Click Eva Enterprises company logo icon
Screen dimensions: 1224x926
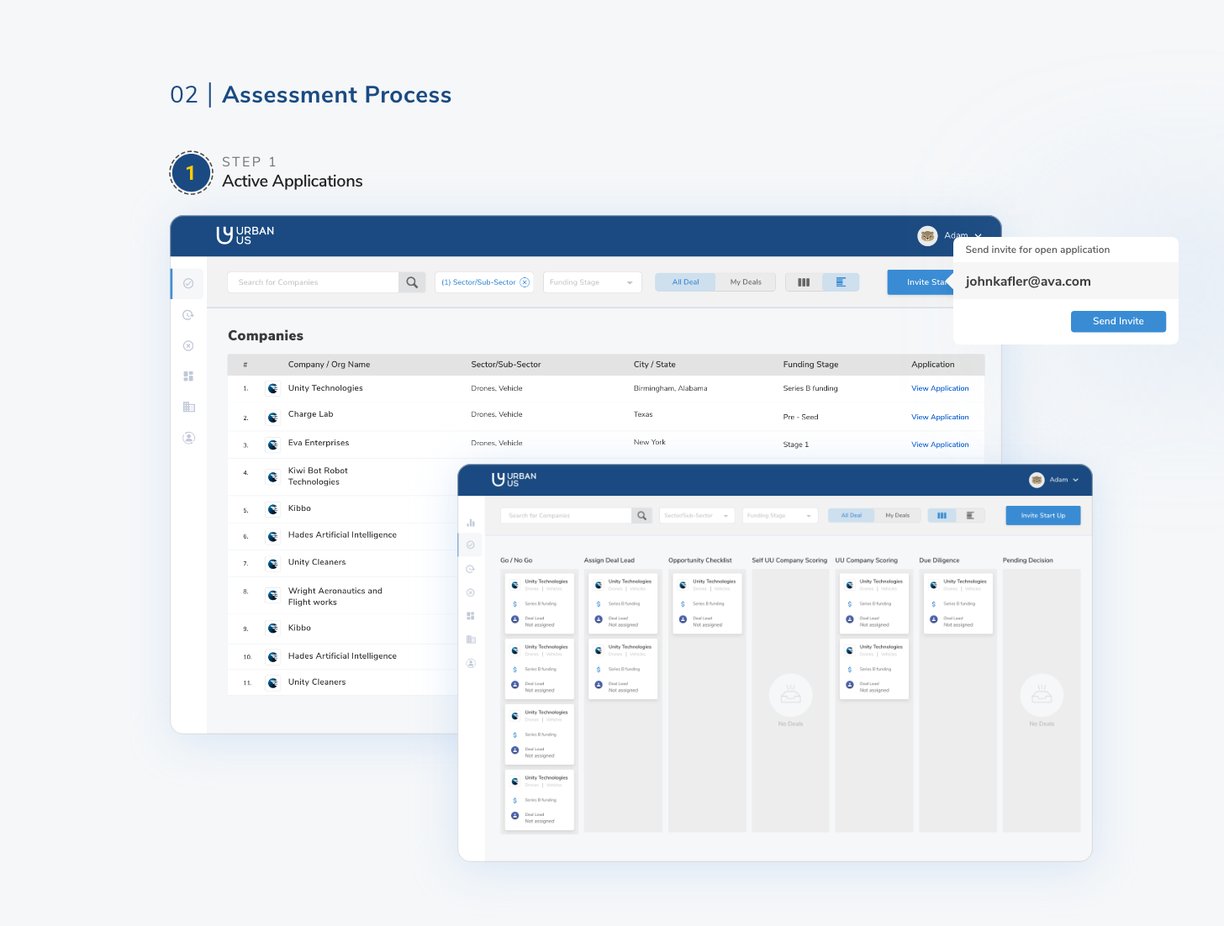(273, 444)
